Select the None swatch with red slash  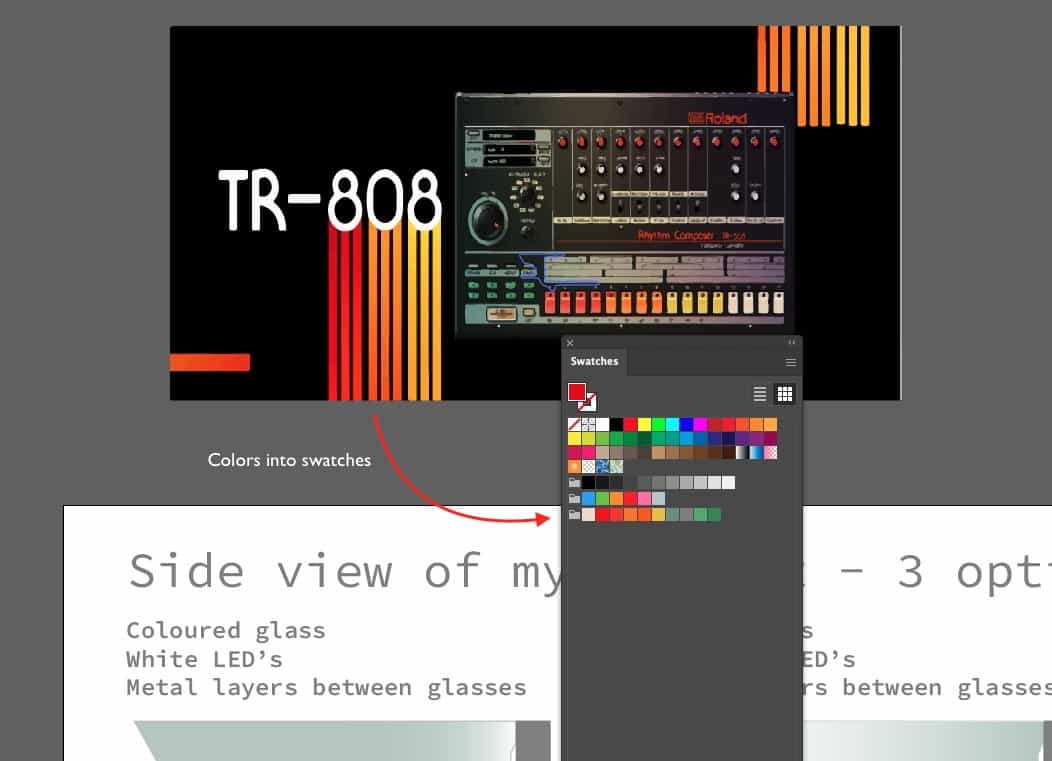[574, 424]
